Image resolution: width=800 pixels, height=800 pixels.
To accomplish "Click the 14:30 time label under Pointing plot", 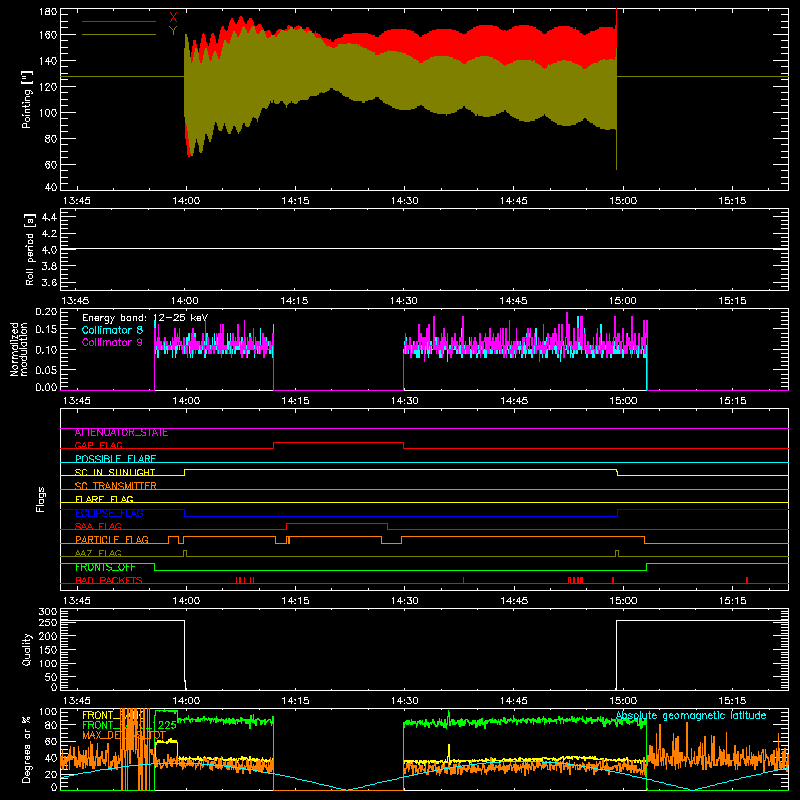I will (x=405, y=201).
